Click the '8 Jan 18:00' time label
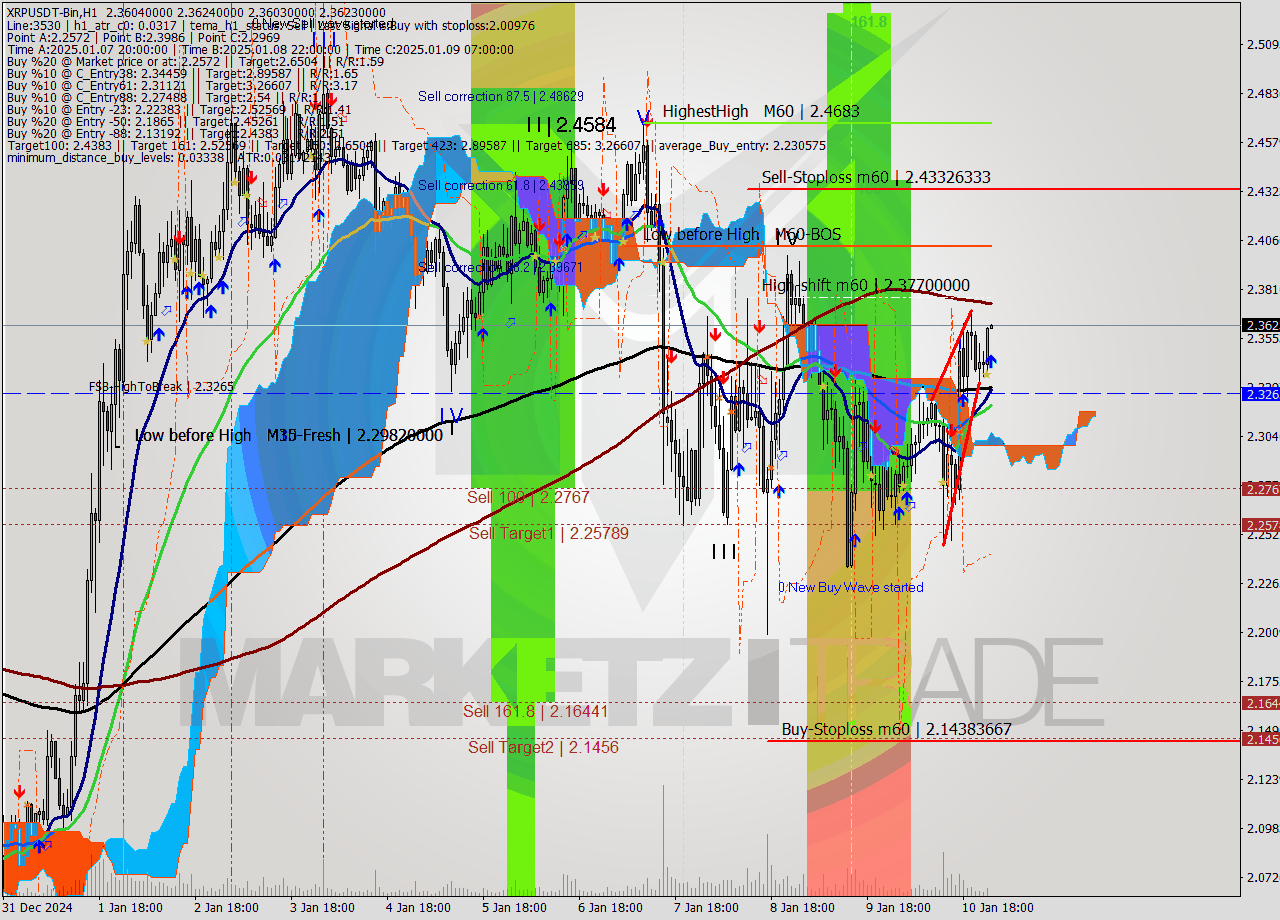 (x=802, y=908)
